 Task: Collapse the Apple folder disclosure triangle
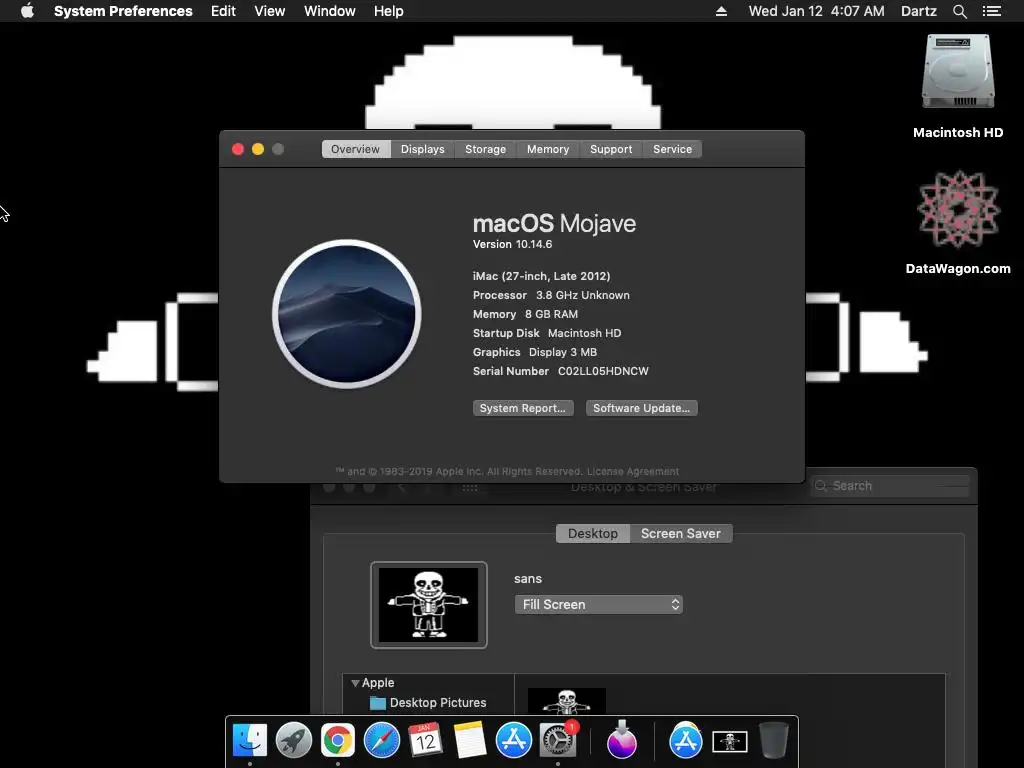[x=355, y=683]
